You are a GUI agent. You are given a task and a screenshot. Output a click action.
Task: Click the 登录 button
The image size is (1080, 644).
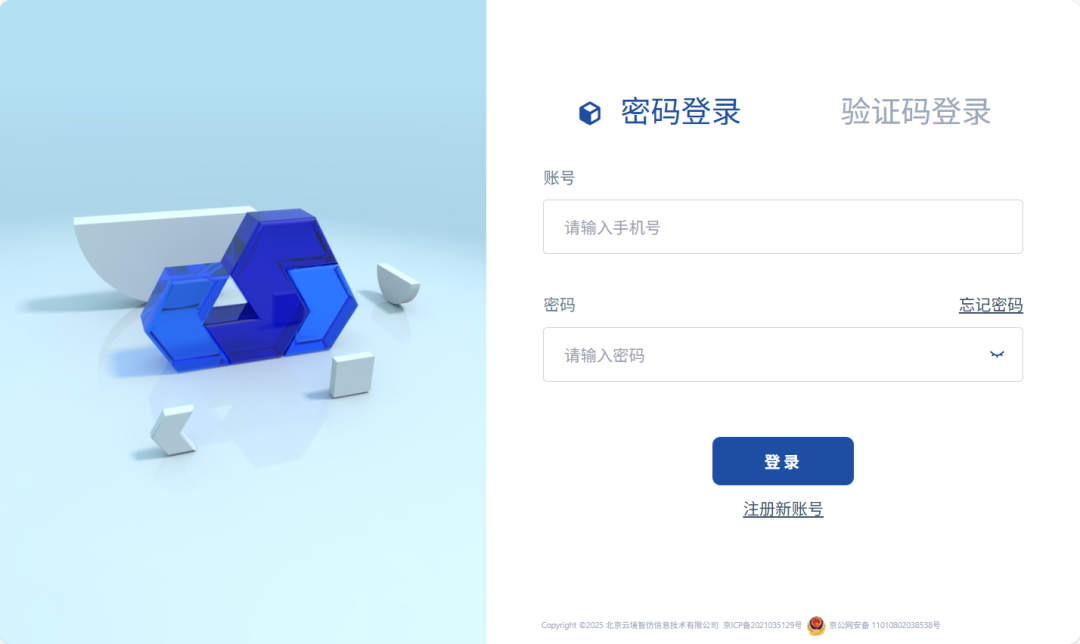(x=783, y=461)
